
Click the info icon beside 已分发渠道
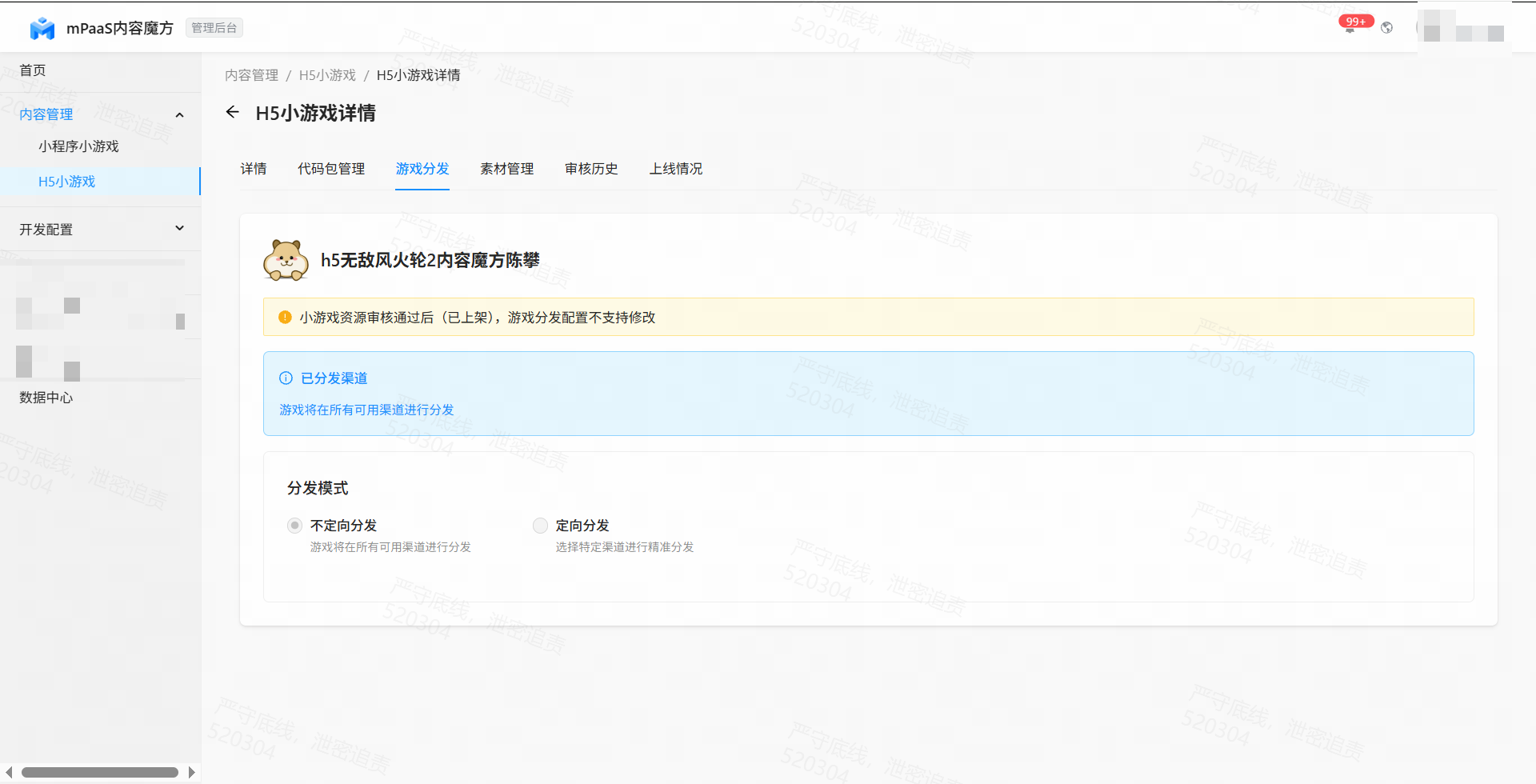click(286, 378)
